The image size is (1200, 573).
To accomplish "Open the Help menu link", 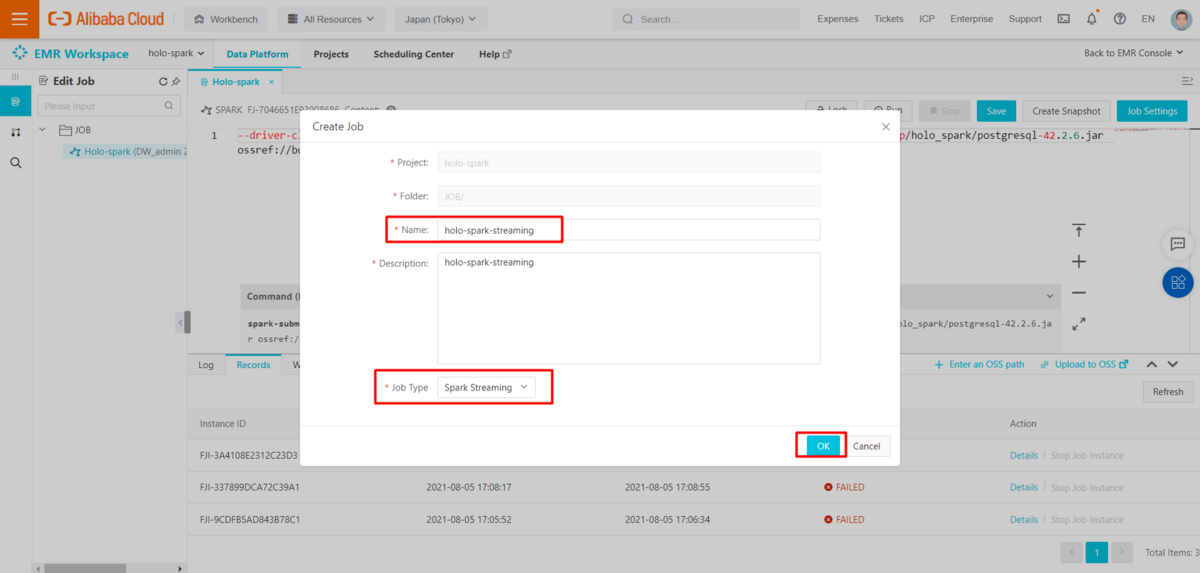I will click(x=495, y=54).
